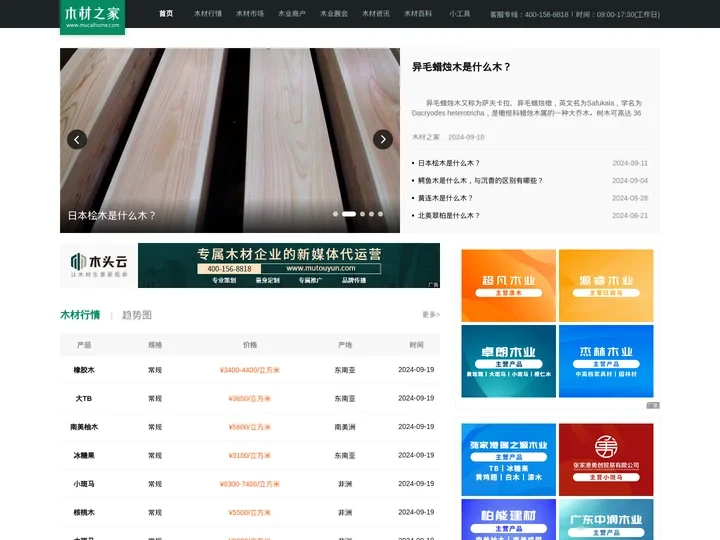Open the 广东中润木业 merchant tile

coord(606,519)
